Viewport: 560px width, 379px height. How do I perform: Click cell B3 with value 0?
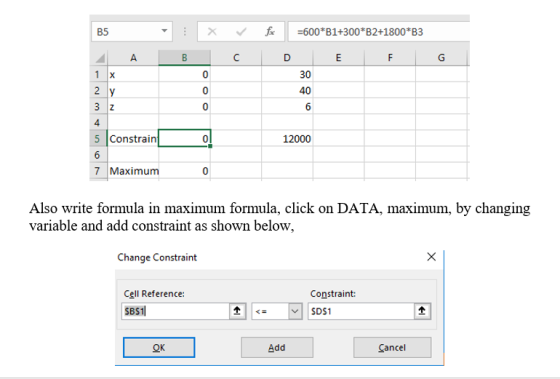(x=184, y=106)
